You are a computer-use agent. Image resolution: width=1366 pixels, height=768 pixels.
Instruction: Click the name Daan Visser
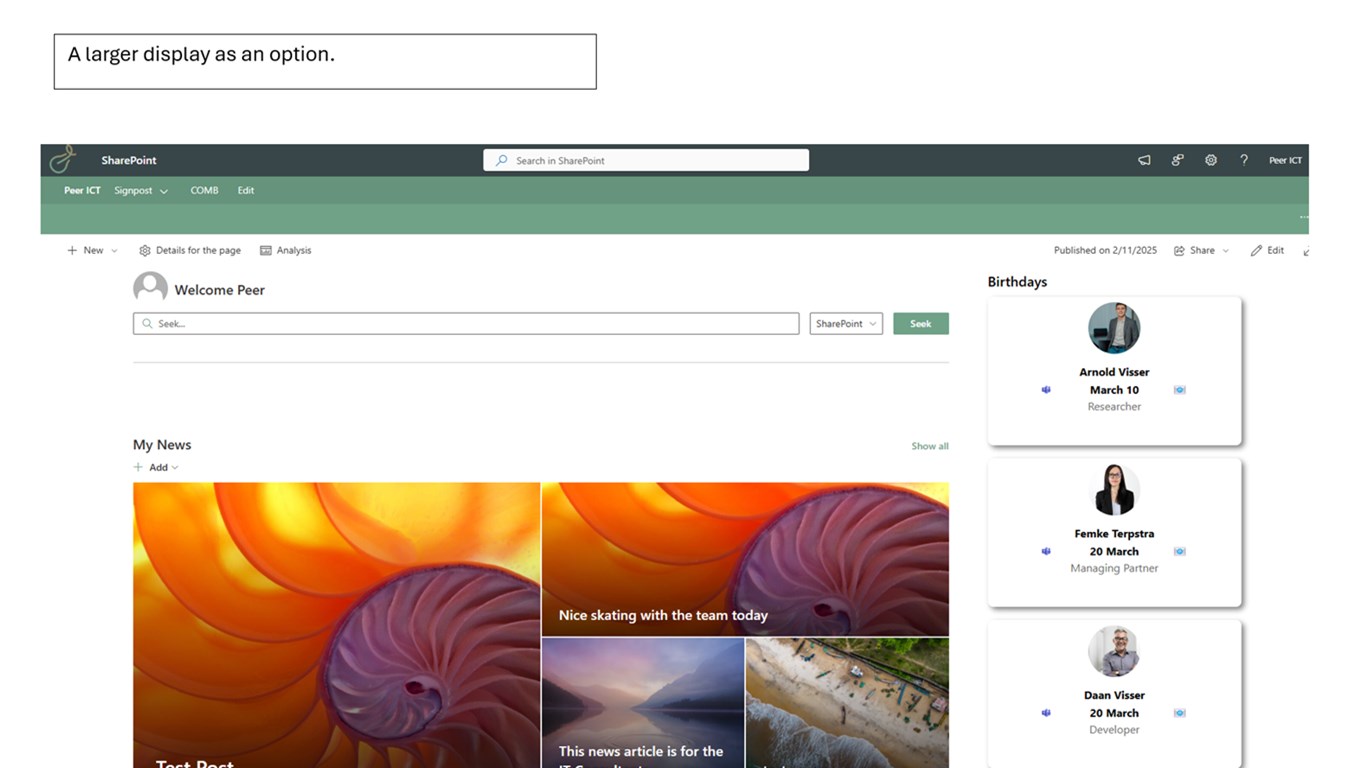(1114, 695)
